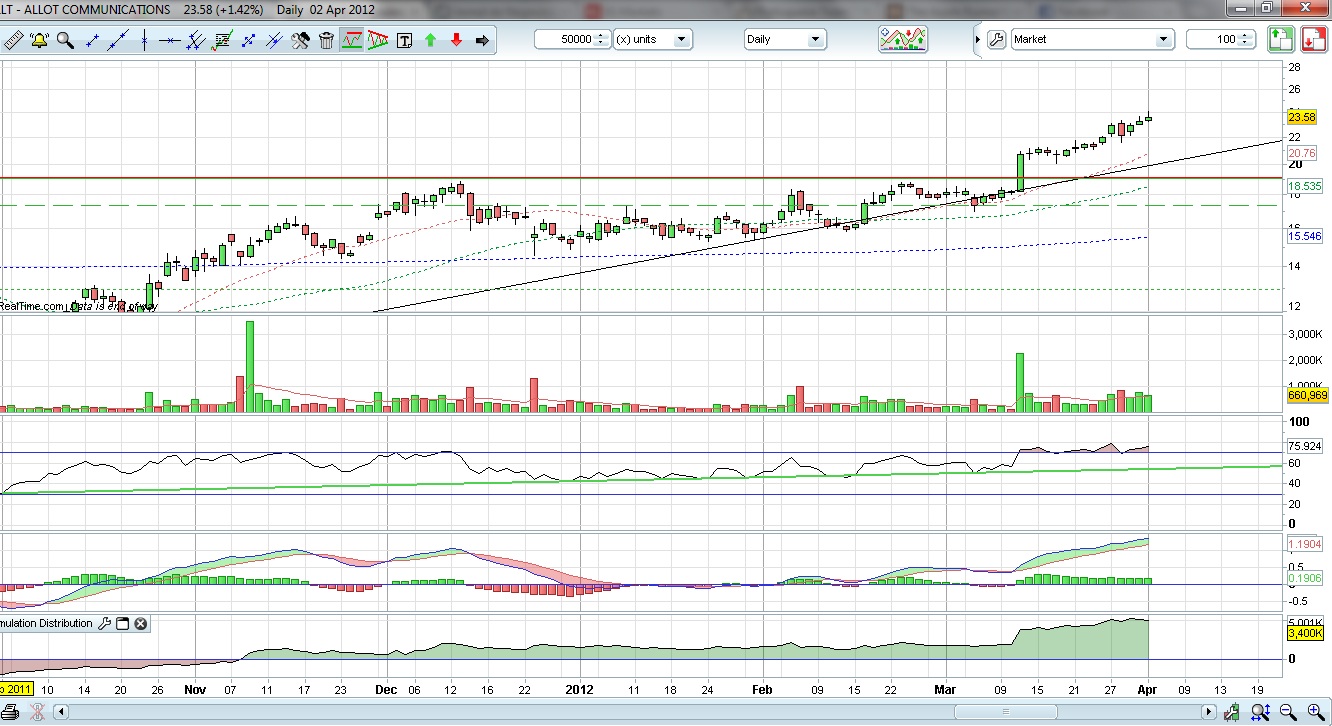Open the regression line tool

coord(222,40)
